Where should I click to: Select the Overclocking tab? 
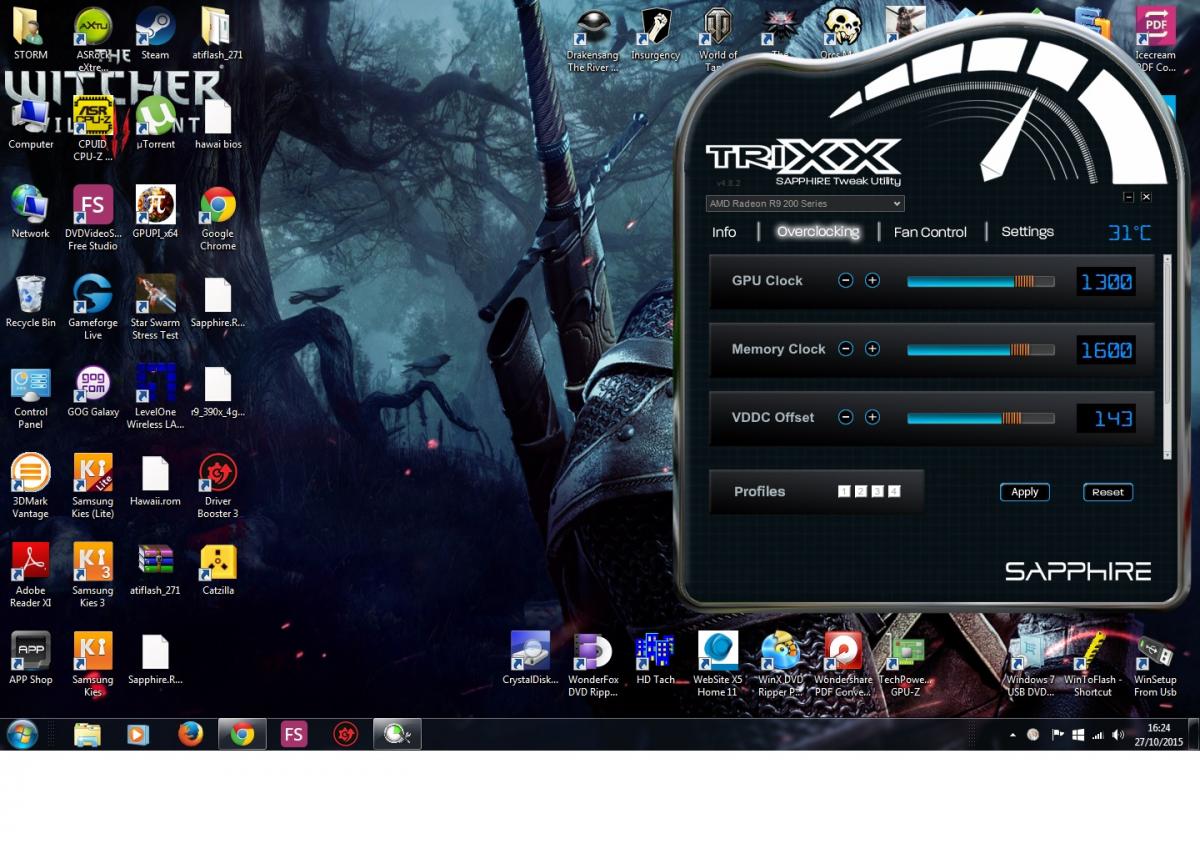(x=818, y=232)
